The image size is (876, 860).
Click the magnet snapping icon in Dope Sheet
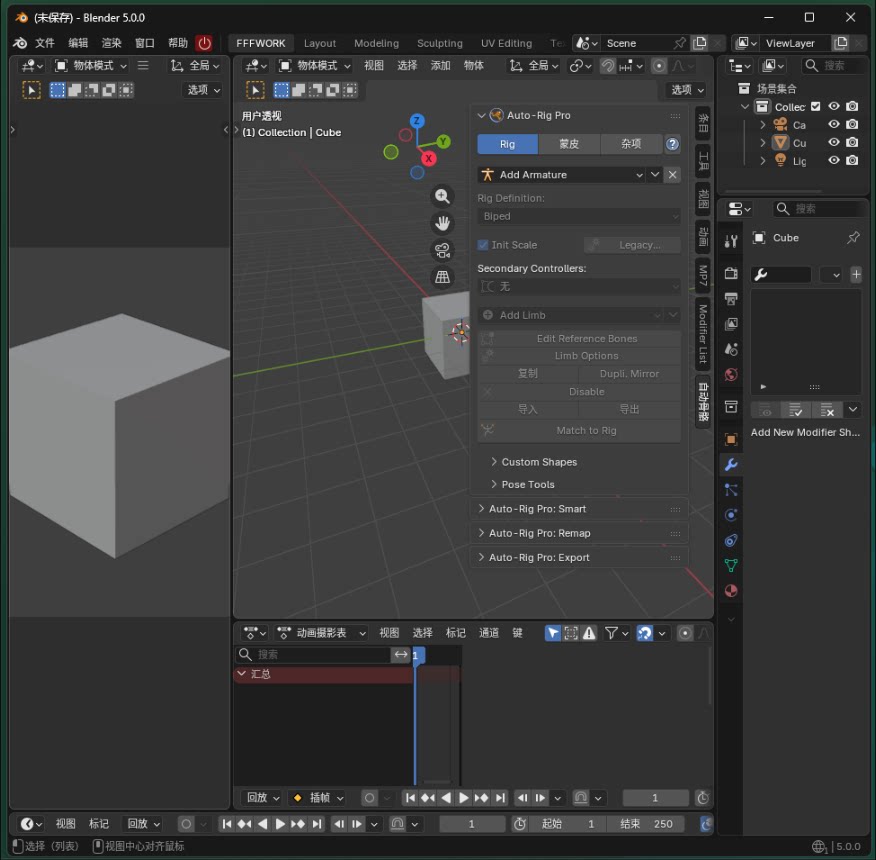[645, 632]
